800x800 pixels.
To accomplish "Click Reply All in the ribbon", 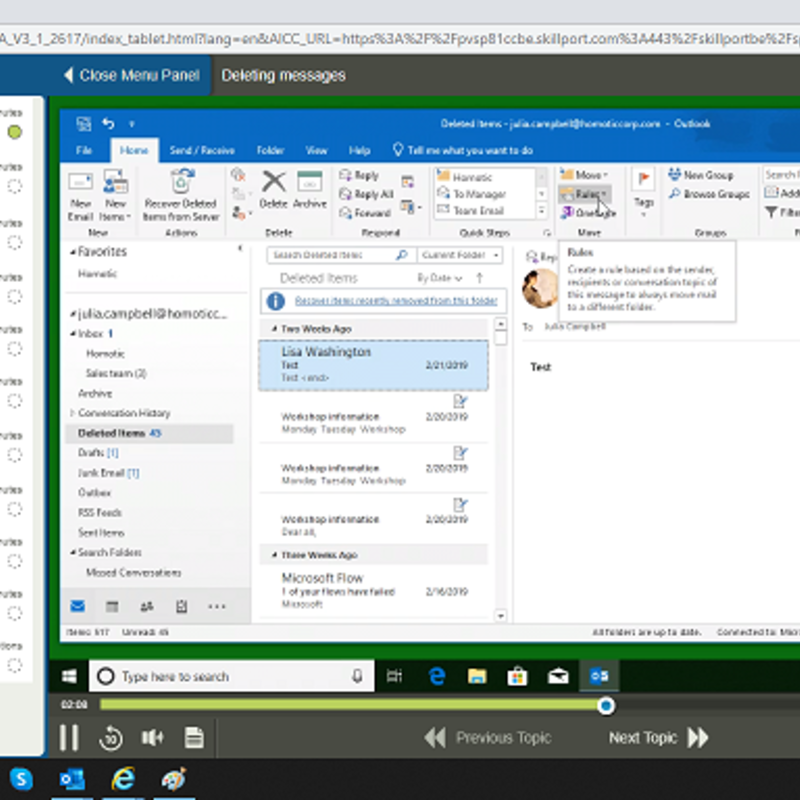I will (366, 194).
